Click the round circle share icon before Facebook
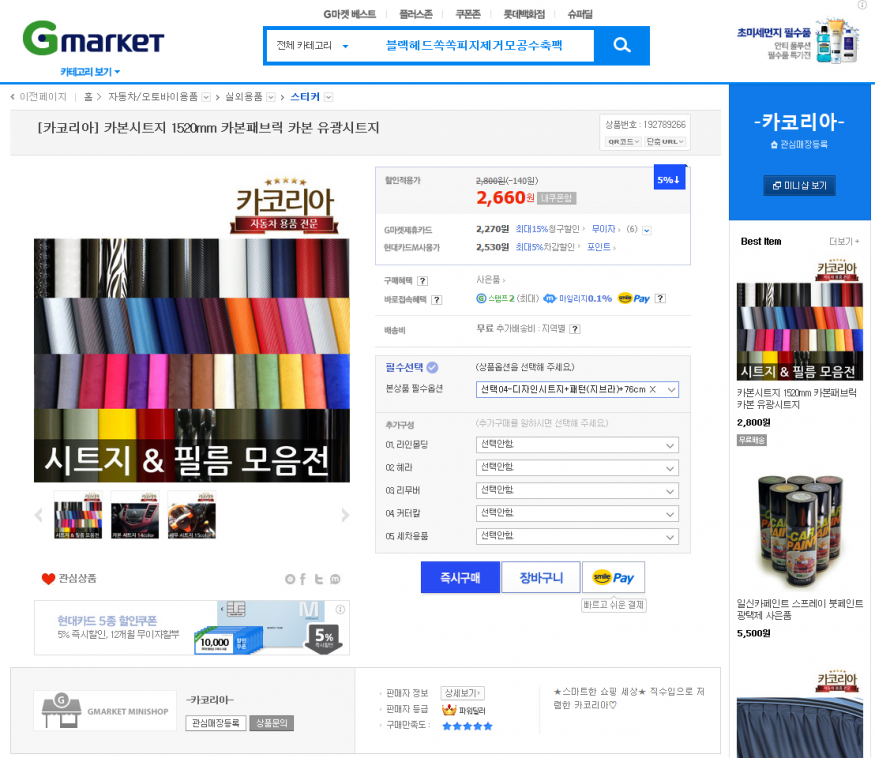Image resolution: width=875 pixels, height=758 pixels. point(290,579)
